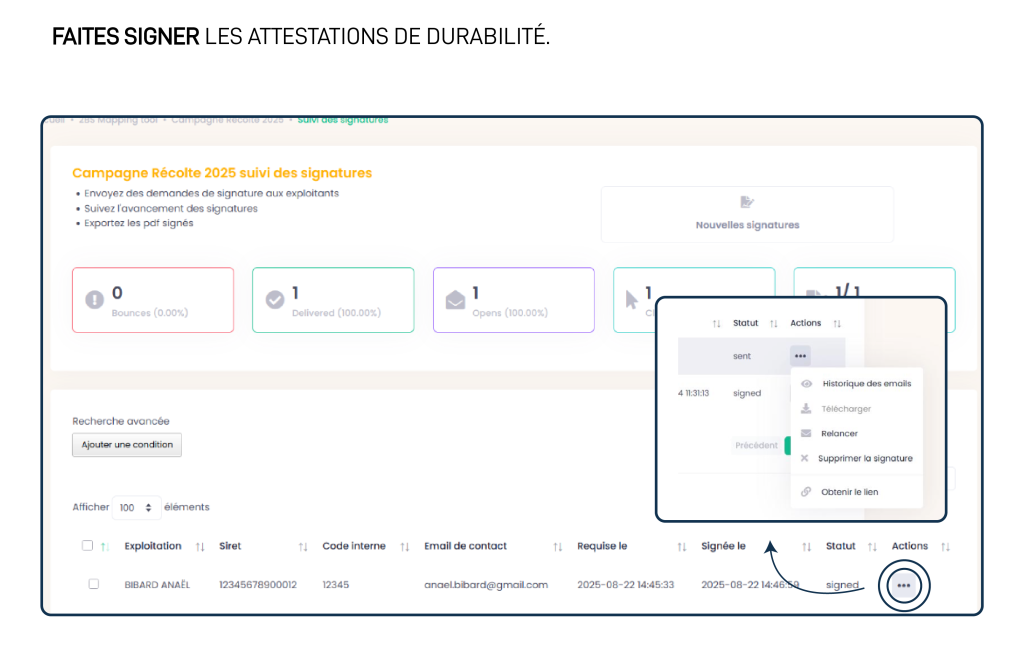The image size is (1024, 649).
Task: Click the X icon for Supprimer la signature
Action: tap(805, 458)
